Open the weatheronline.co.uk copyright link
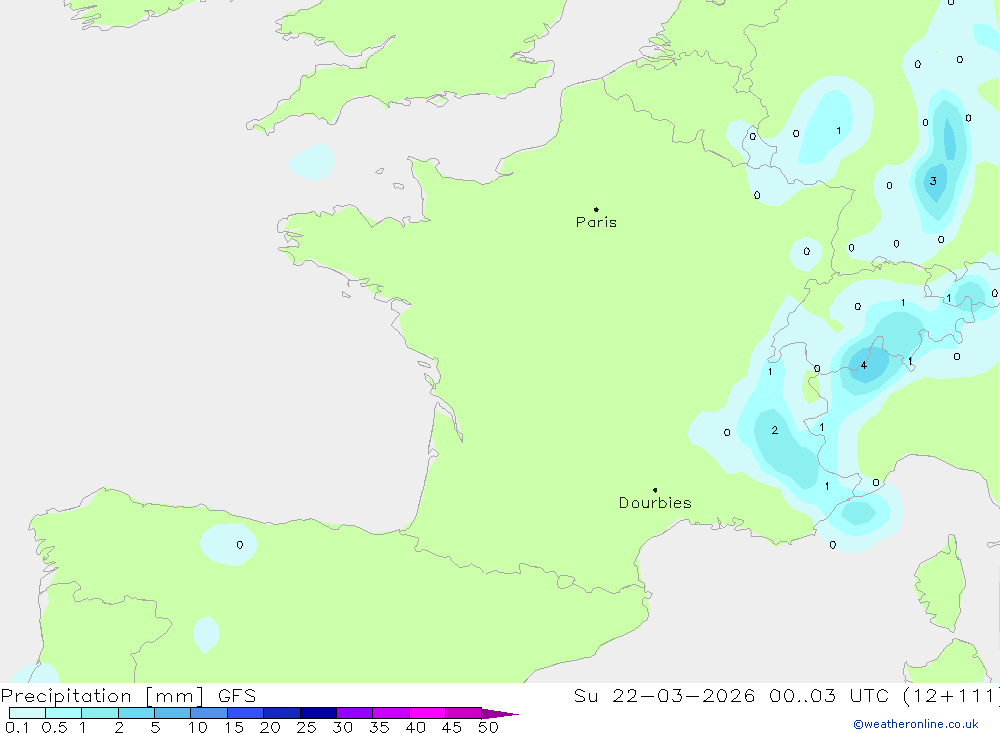The height and width of the screenshot is (733, 1000). 915,724
